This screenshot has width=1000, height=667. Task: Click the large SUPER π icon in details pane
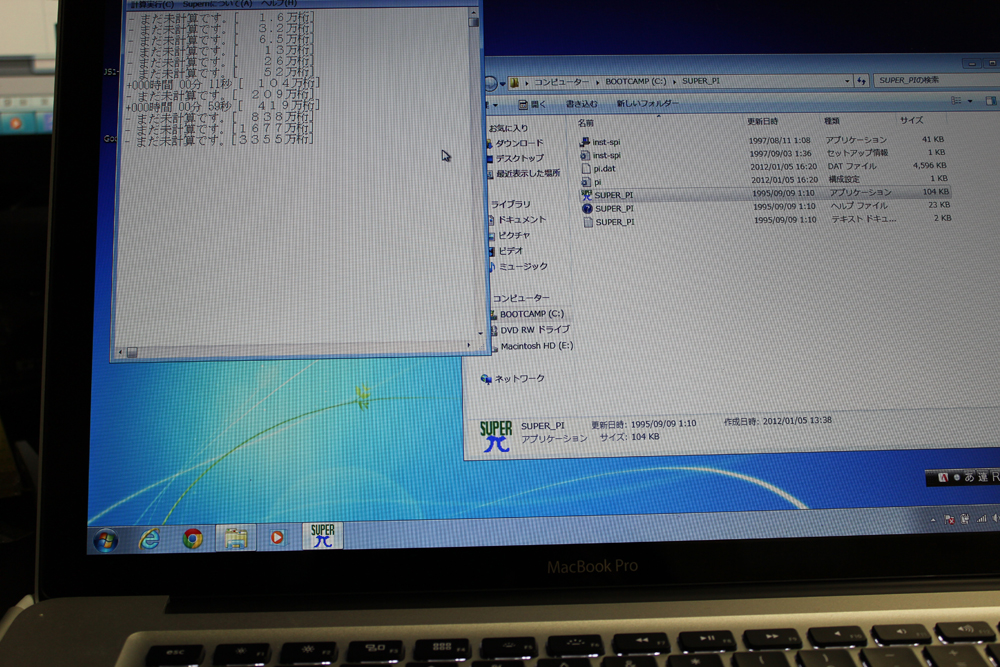coord(496,436)
